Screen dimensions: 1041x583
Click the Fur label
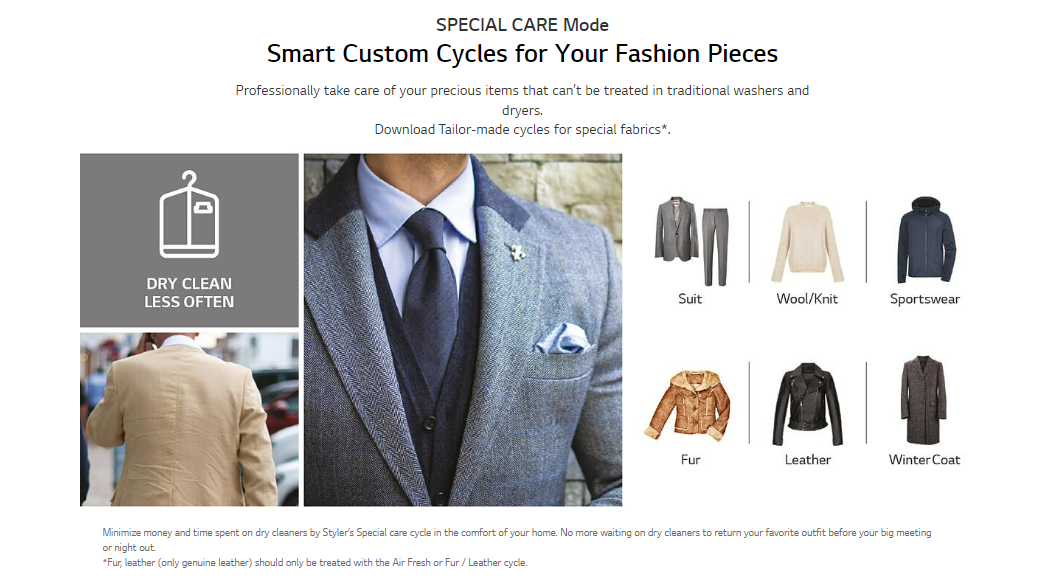pos(690,460)
